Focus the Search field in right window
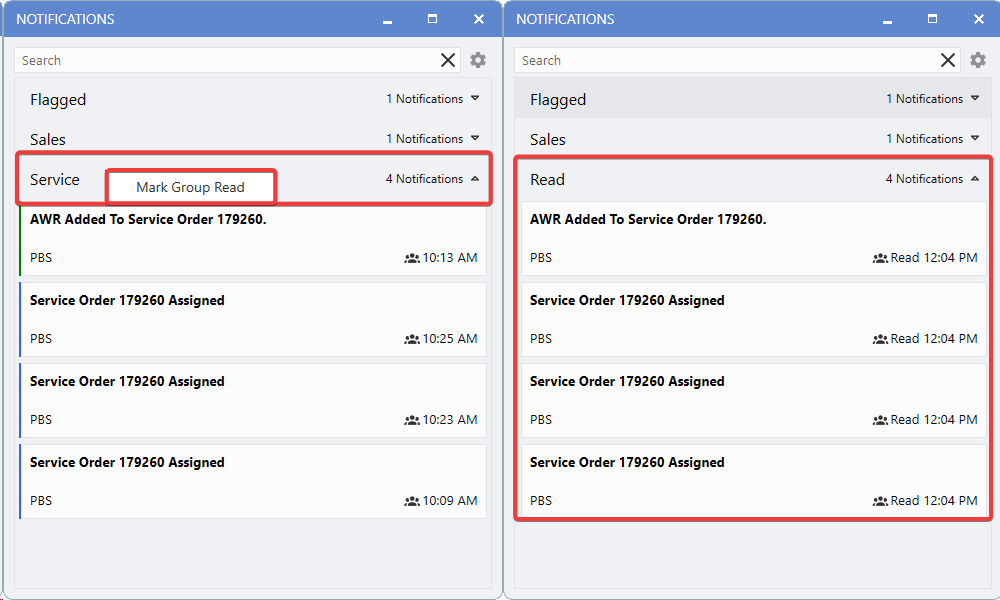1000x600 pixels. [x=725, y=60]
